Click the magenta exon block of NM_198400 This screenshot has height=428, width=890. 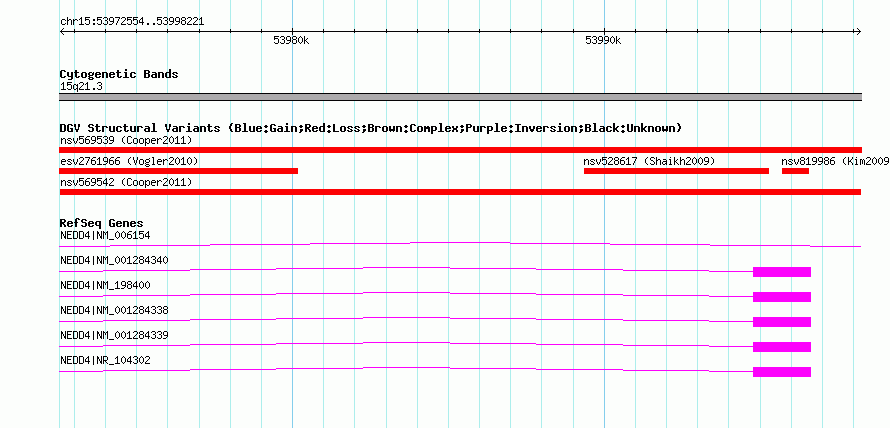point(782,297)
